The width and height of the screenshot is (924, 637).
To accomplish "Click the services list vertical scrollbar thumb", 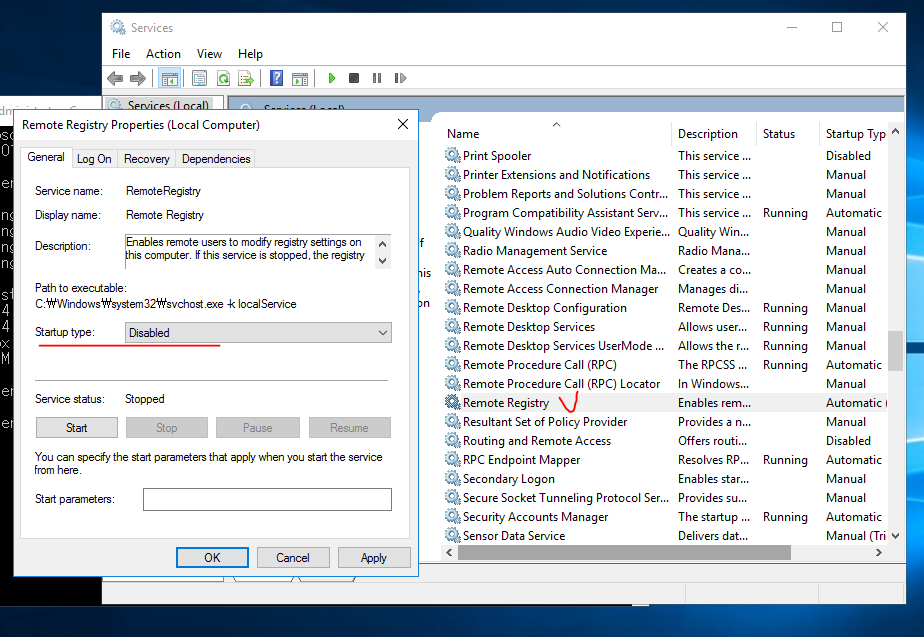I will 895,351.
